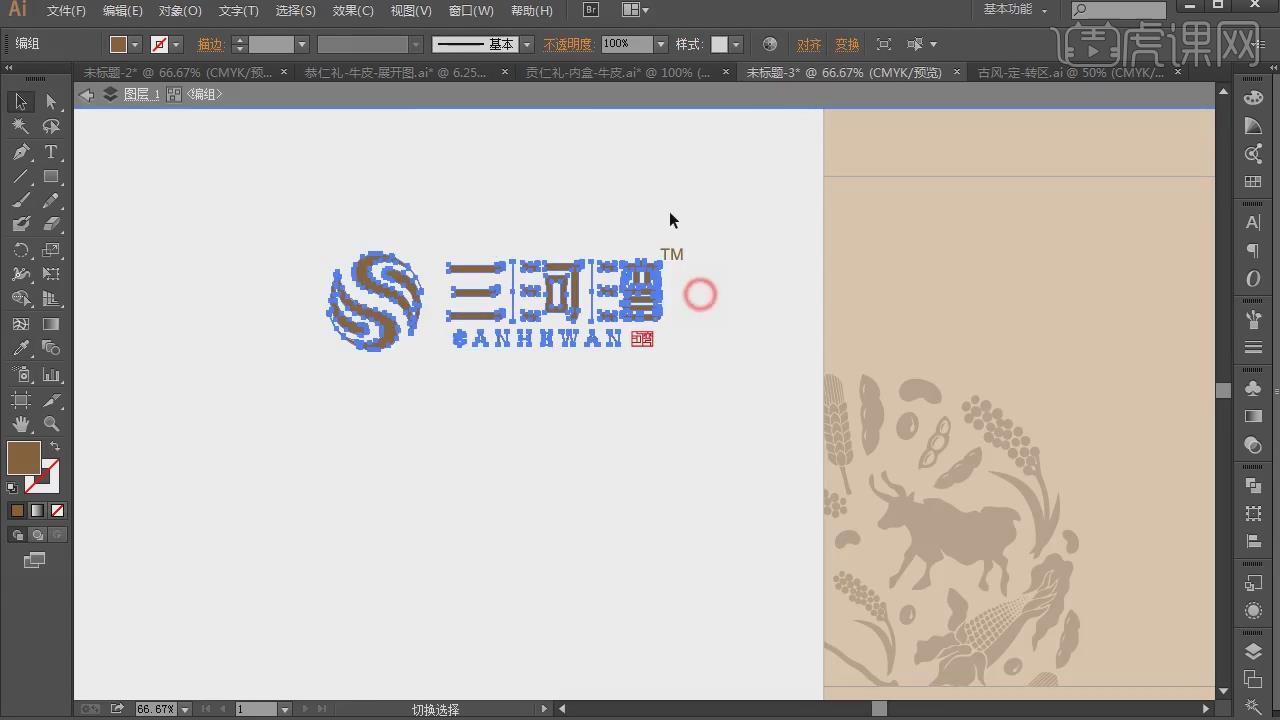Open the fill color dropdown arrow
Screen dimensions: 1280x720
coord(135,44)
